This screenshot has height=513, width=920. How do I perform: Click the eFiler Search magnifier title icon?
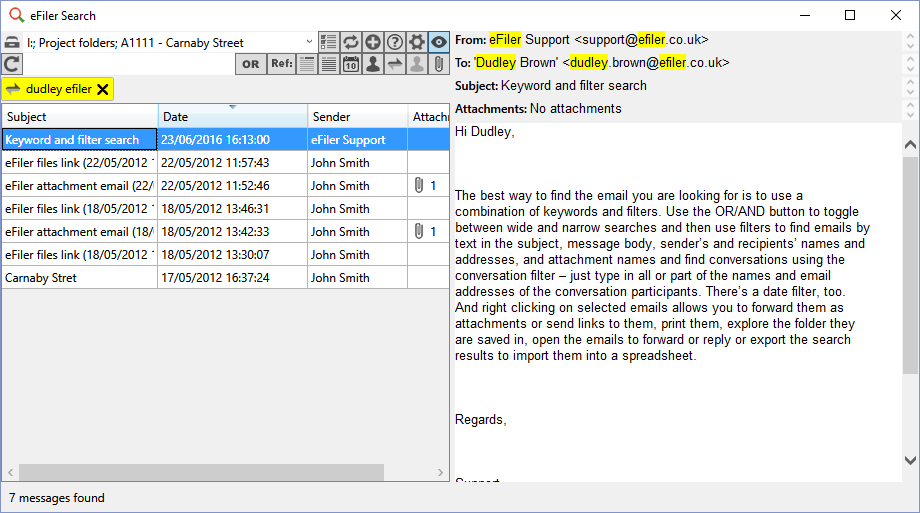click(x=16, y=15)
